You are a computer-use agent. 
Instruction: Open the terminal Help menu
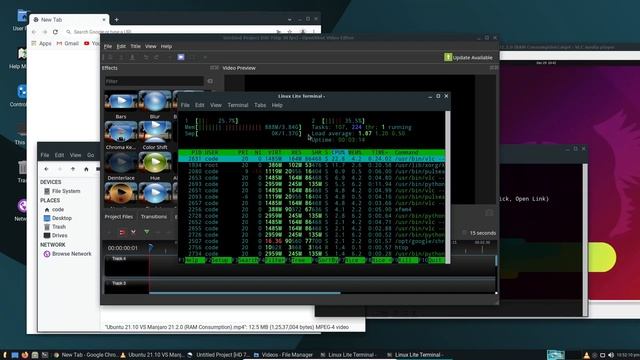click(x=277, y=105)
